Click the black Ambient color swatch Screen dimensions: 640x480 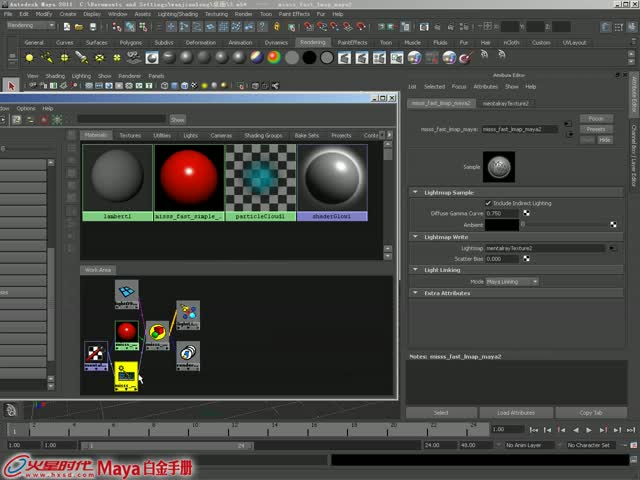[x=502, y=224]
